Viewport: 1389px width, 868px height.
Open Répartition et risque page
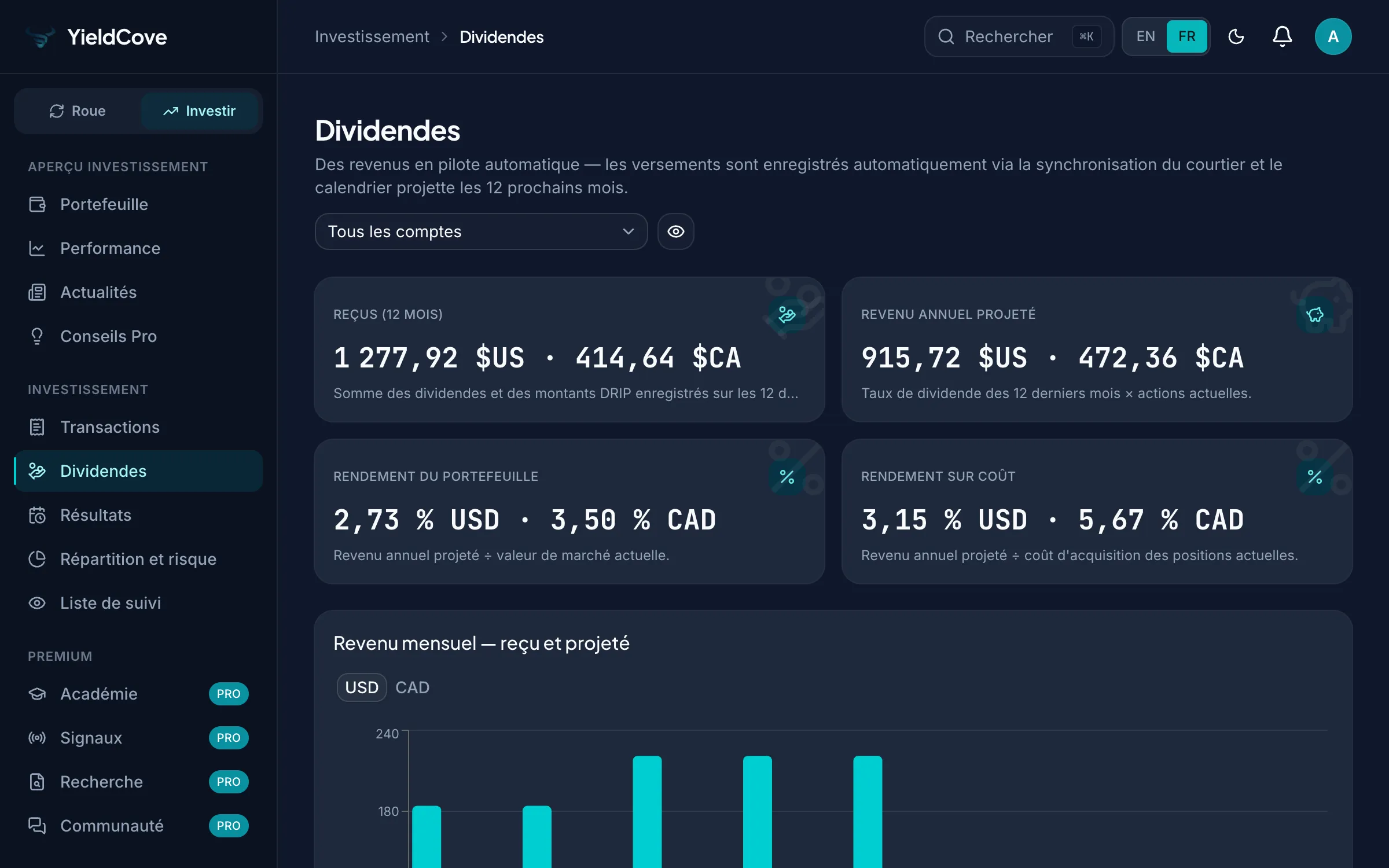tap(138, 559)
